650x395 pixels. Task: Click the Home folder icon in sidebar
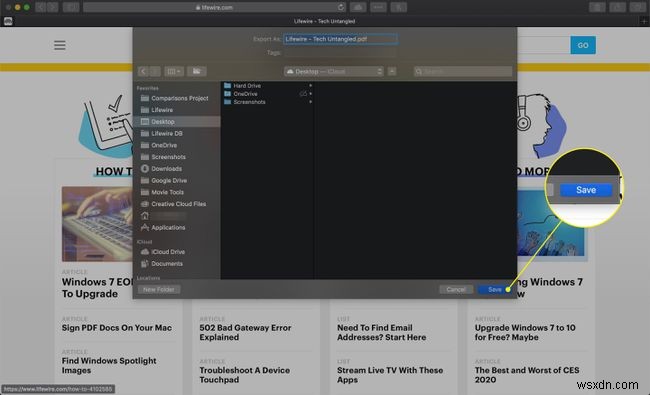coord(145,216)
